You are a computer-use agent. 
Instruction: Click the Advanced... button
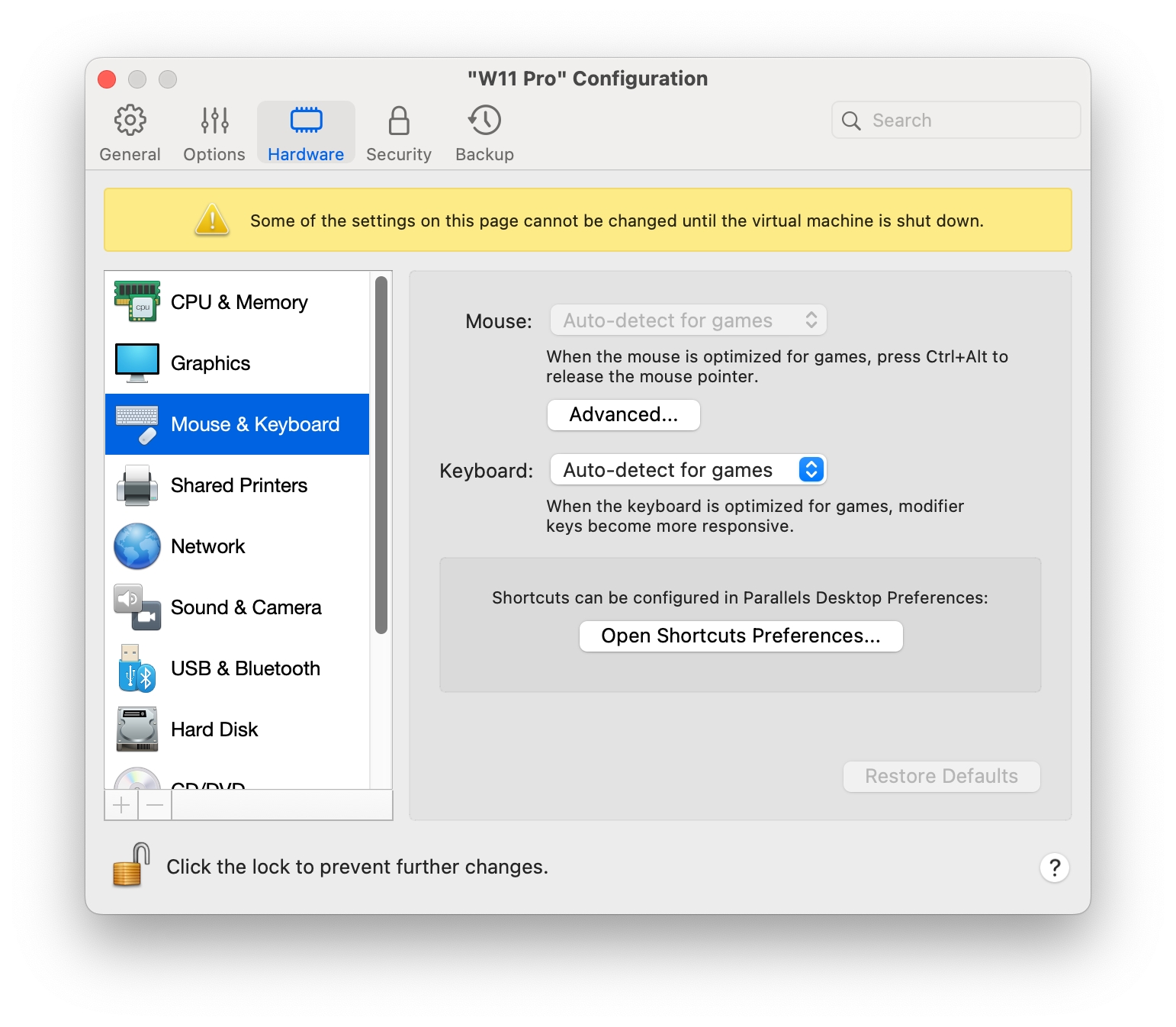pos(623,415)
